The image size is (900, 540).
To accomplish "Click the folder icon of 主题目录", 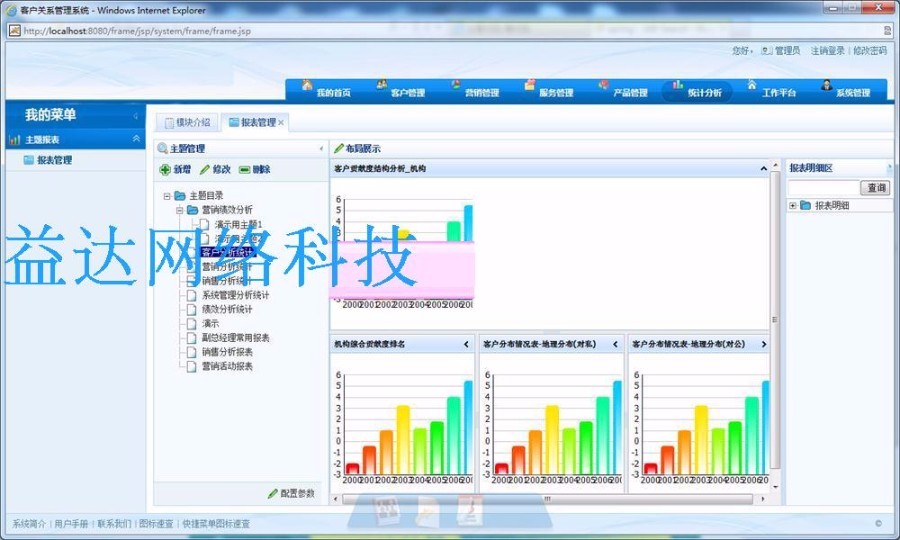I will [x=180, y=196].
